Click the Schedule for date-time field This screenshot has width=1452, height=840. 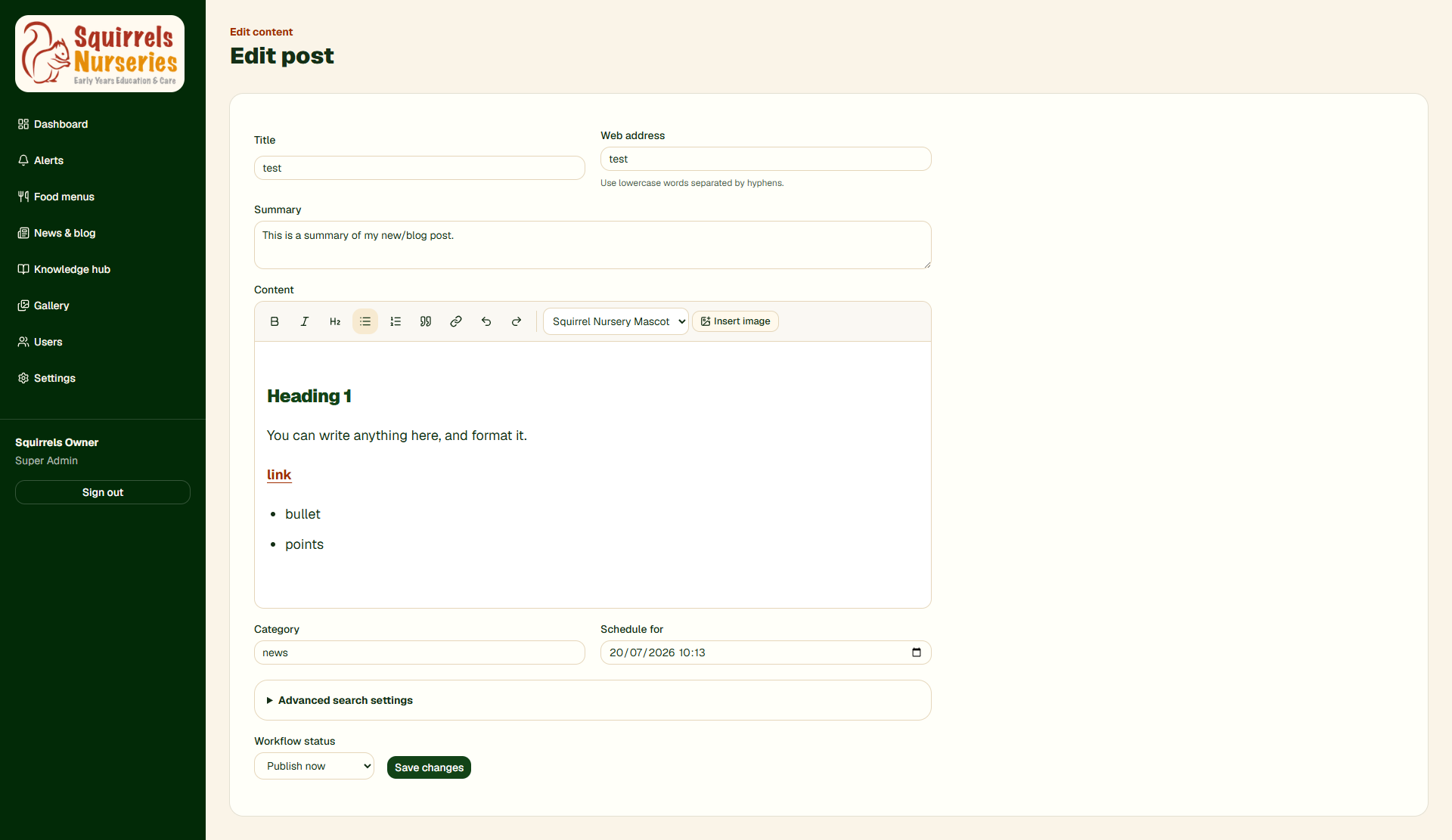point(766,652)
